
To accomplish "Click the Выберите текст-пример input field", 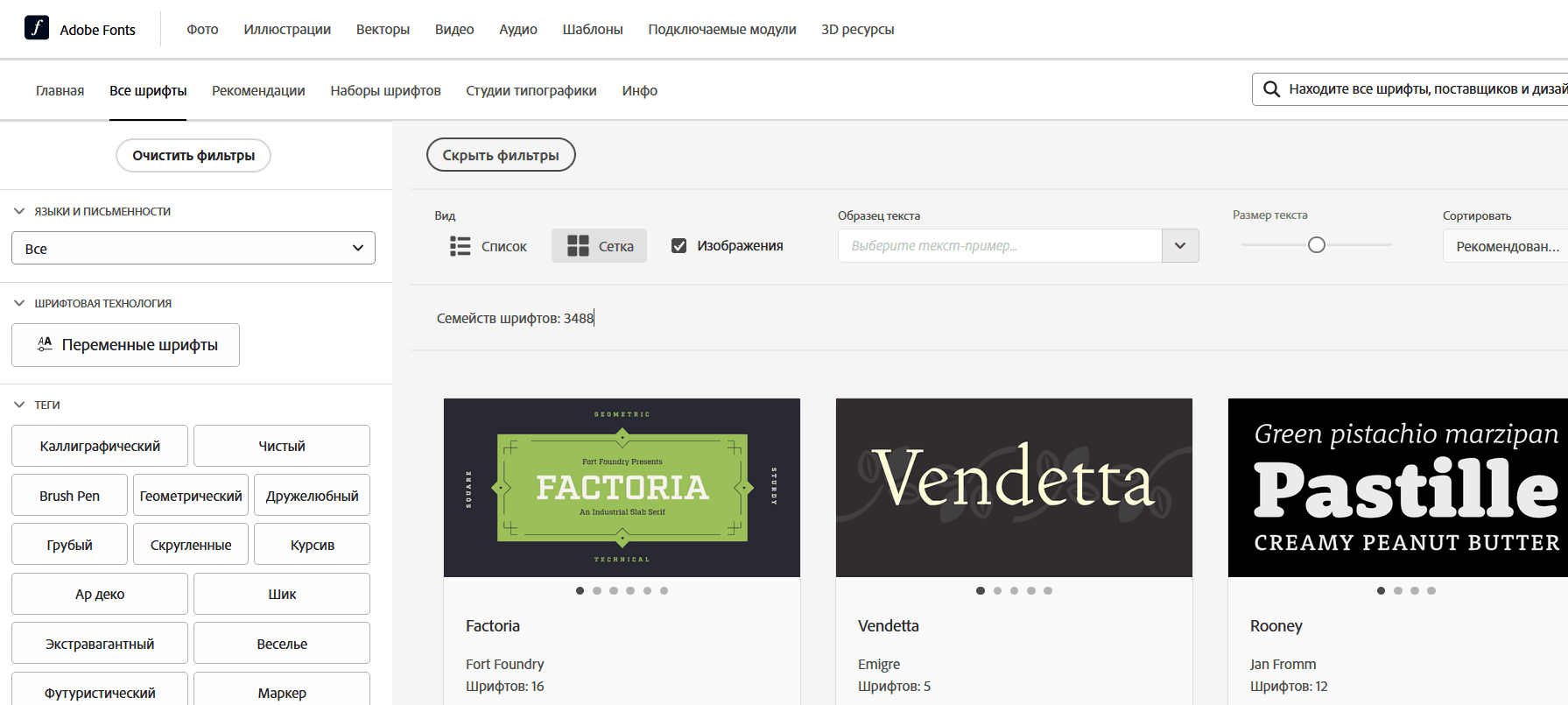I will (x=1000, y=246).
